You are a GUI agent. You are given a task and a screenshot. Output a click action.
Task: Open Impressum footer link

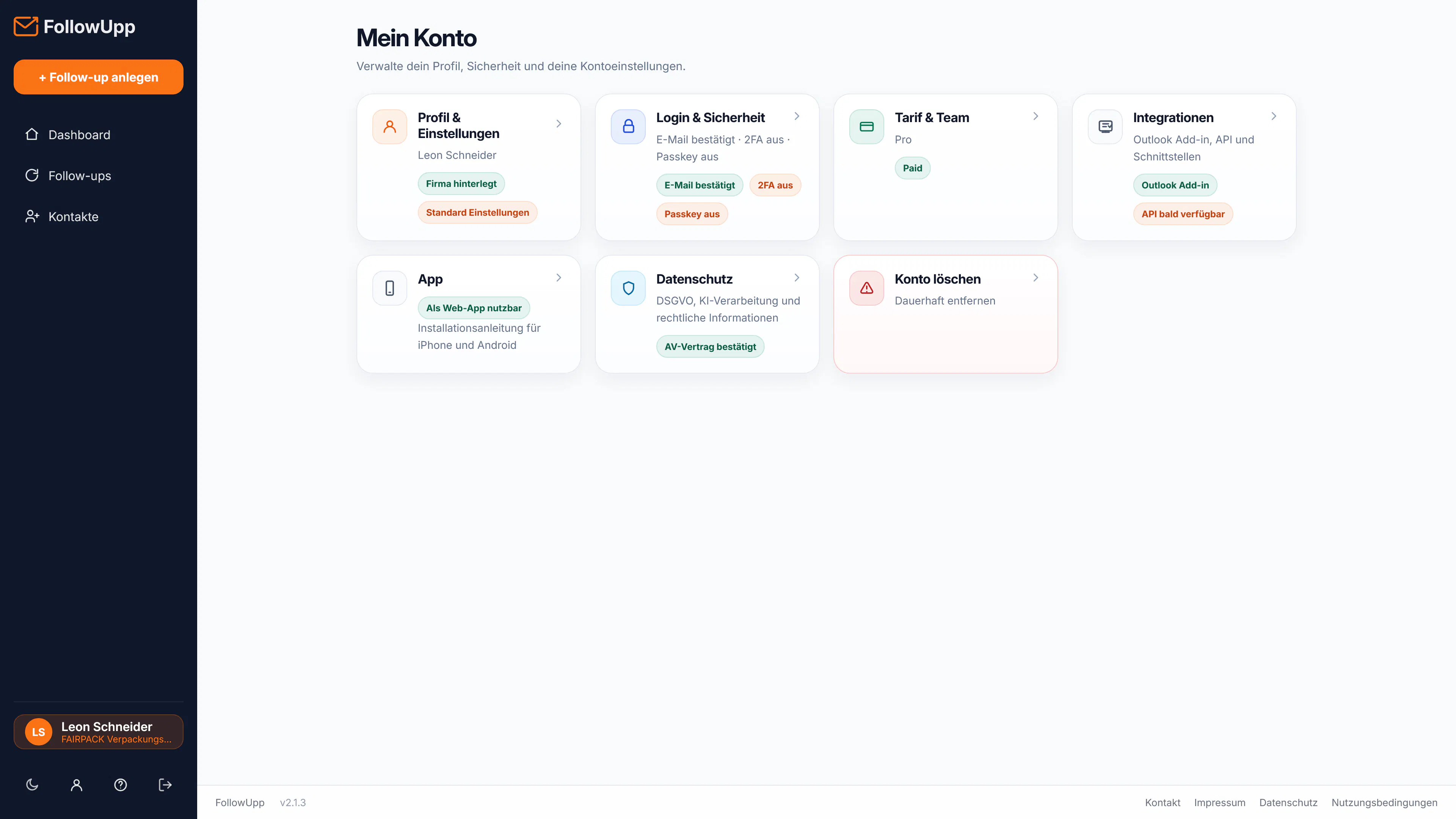(1219, 803)
